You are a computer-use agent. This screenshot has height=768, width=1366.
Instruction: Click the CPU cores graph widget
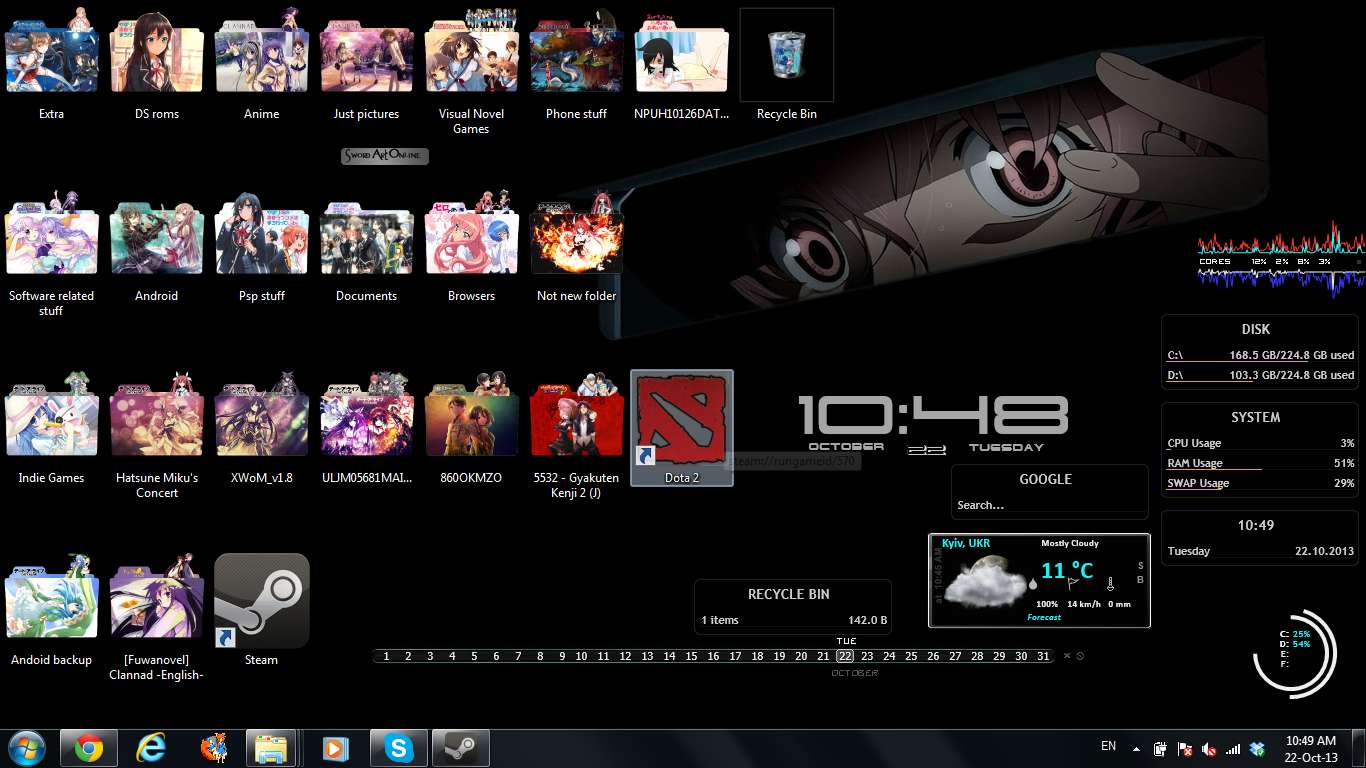[x=1280, y=260]
